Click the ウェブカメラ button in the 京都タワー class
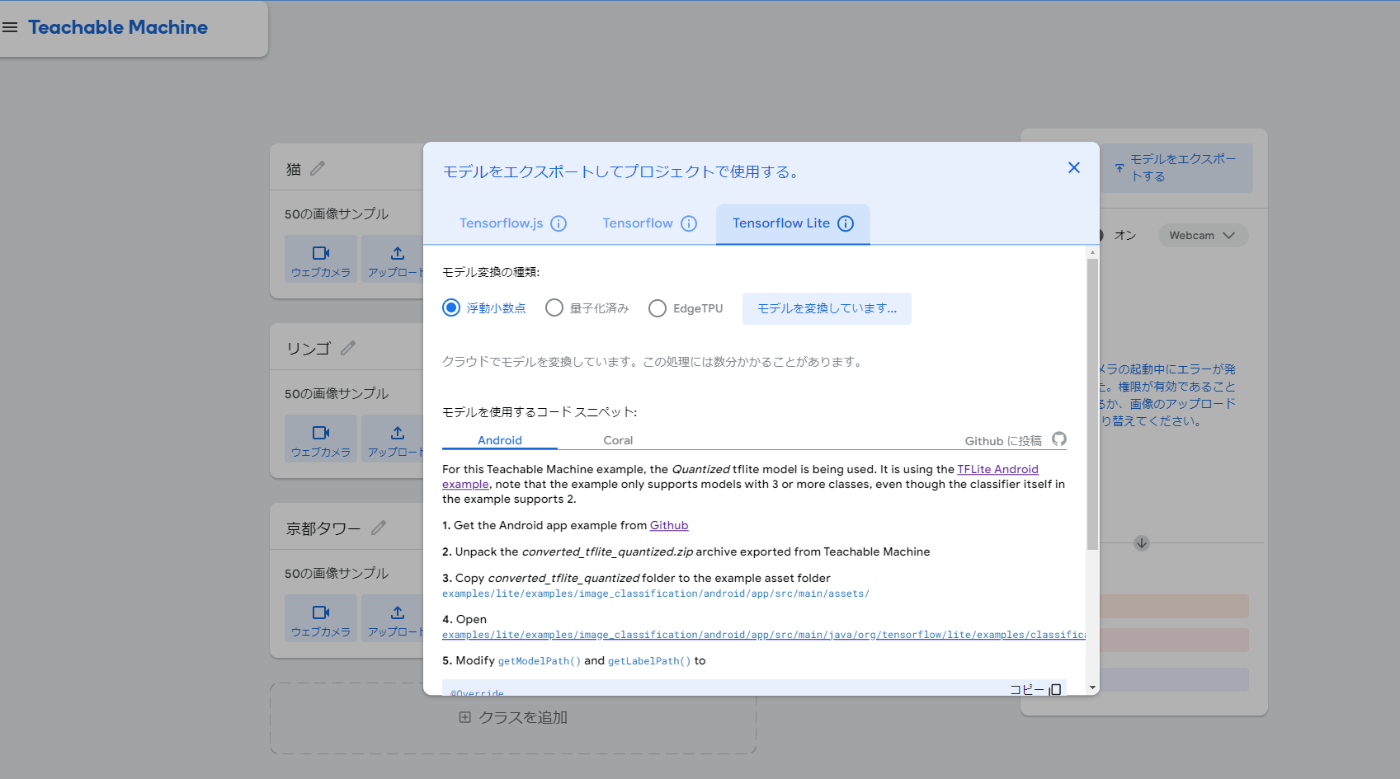The width and height of the screenshot is (1400, 779). pyautogui.click(x=320, y=619)
